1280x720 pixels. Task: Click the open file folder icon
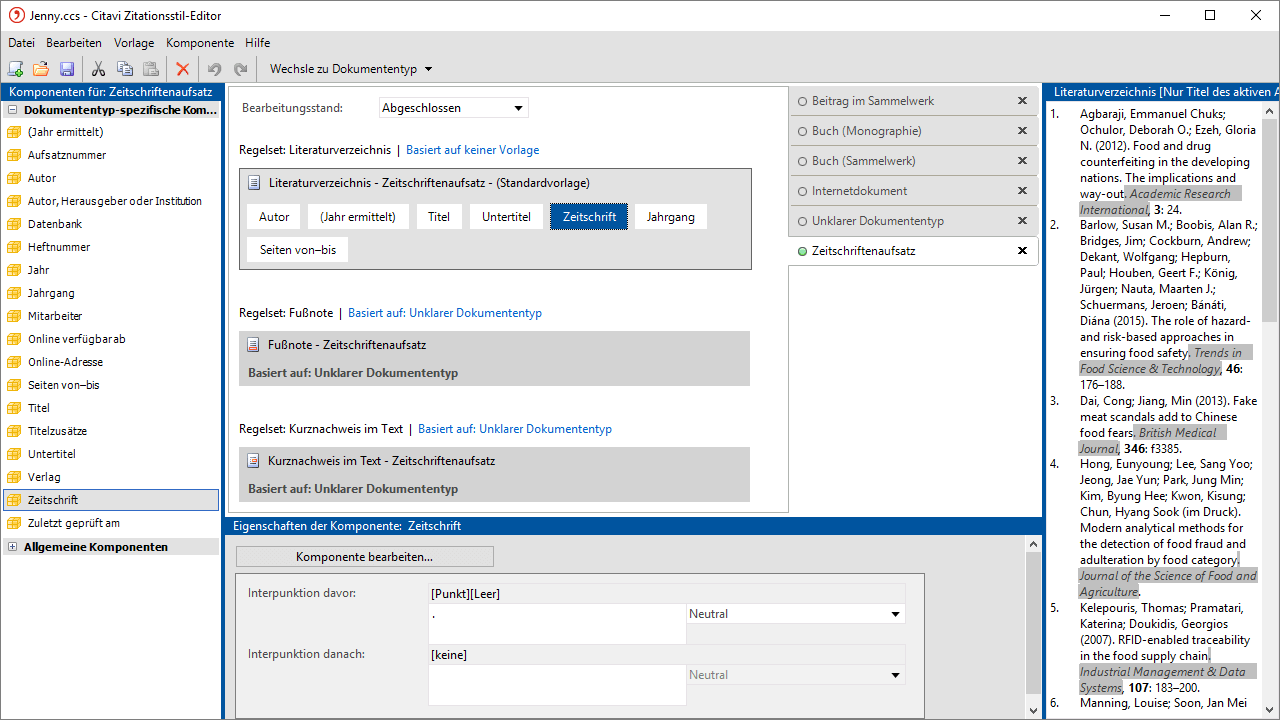click(x=41, y=69)
